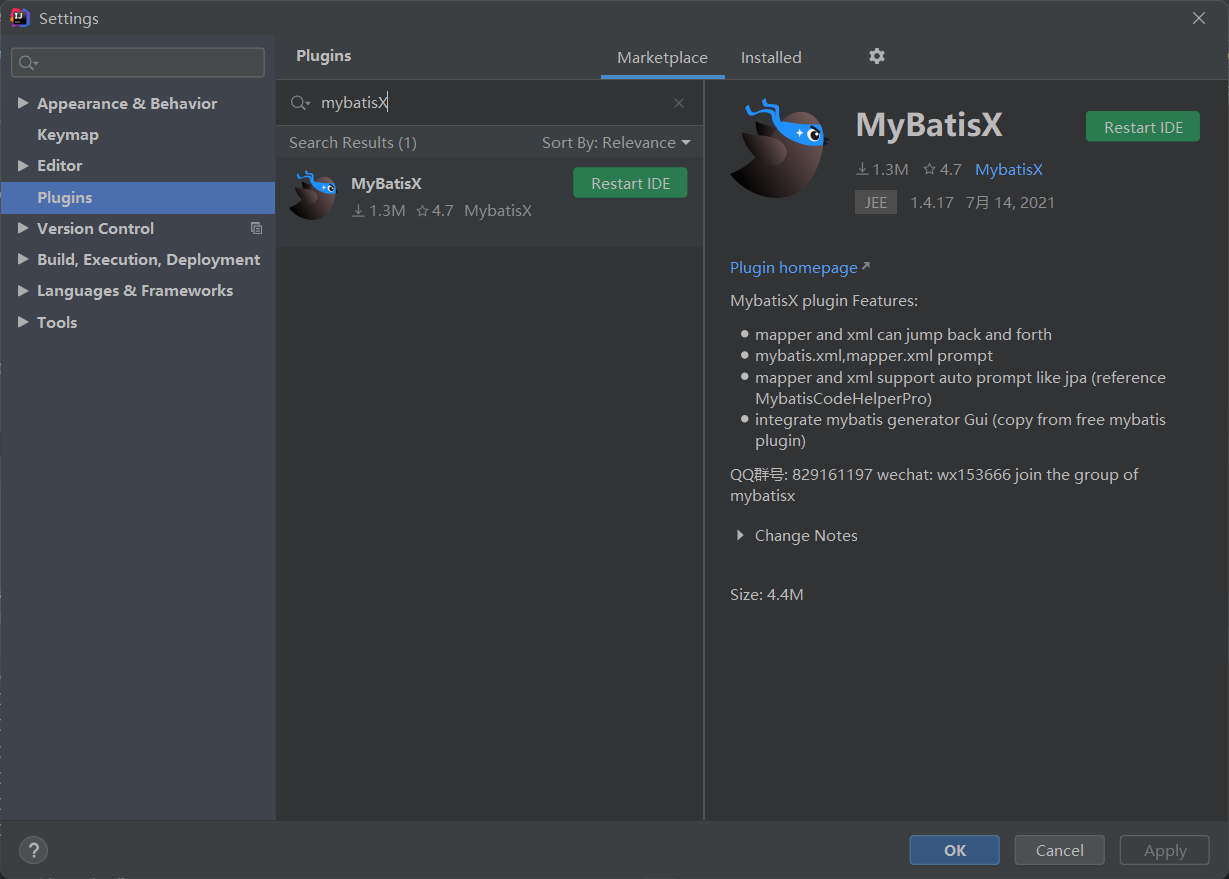Switch to the Installed tab
The image size is (1229, 879).
coord(771,58)
